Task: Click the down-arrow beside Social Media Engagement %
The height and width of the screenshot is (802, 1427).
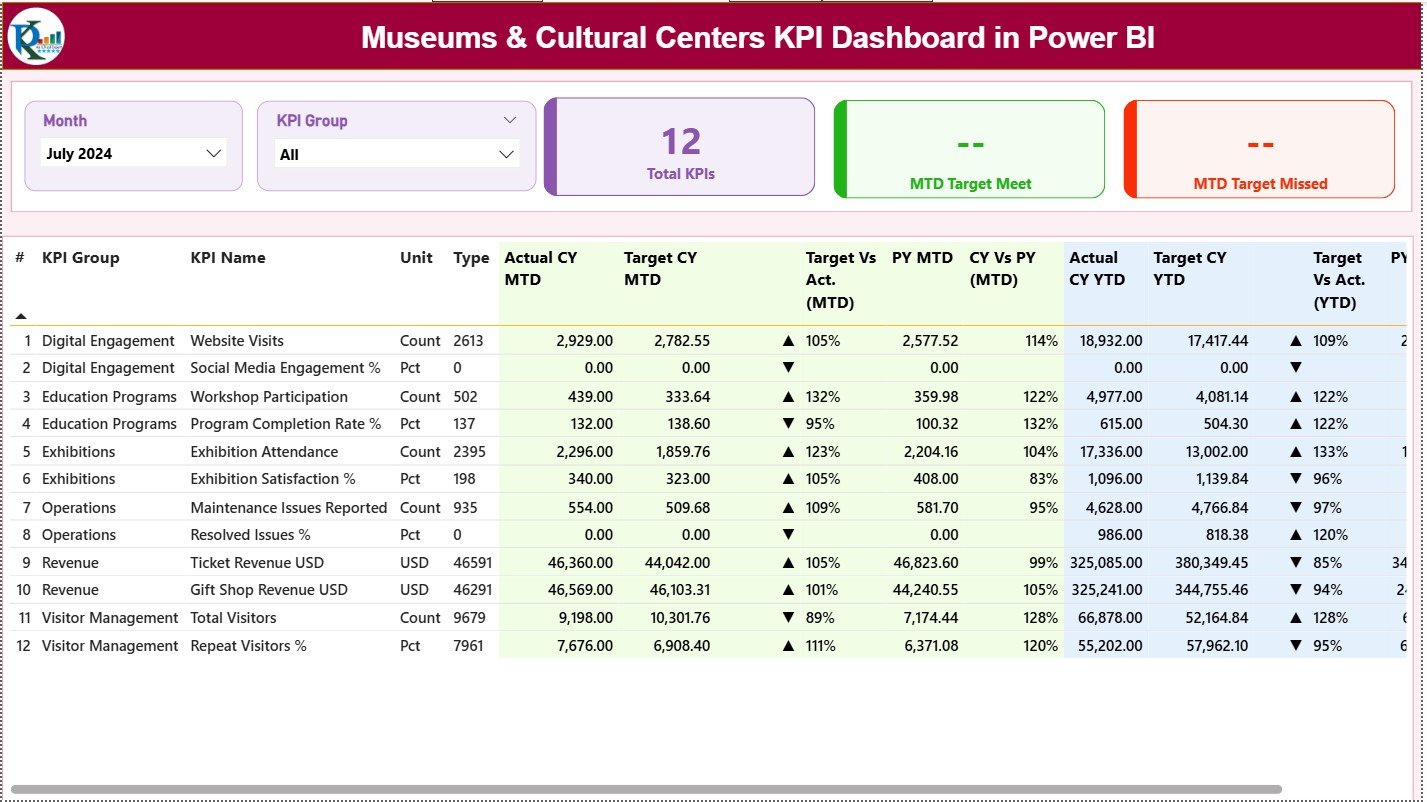Action: 789,368
